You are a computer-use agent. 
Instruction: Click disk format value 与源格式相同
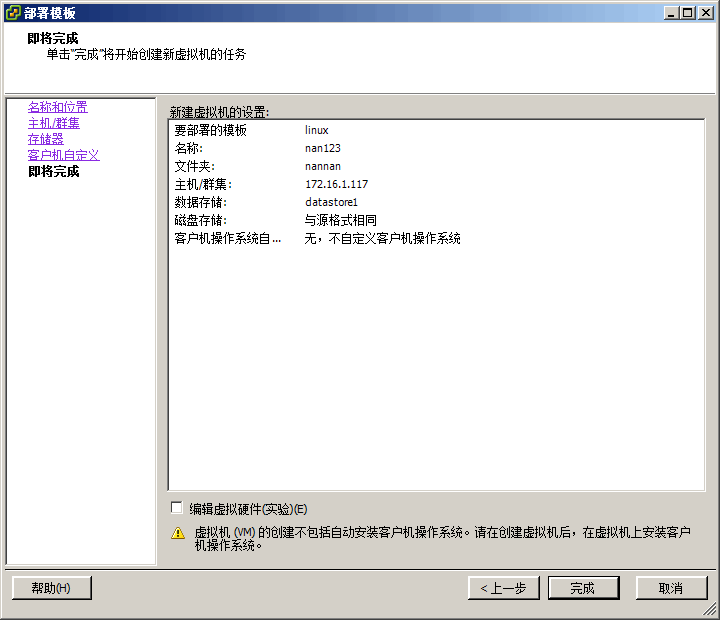(341, 220)
